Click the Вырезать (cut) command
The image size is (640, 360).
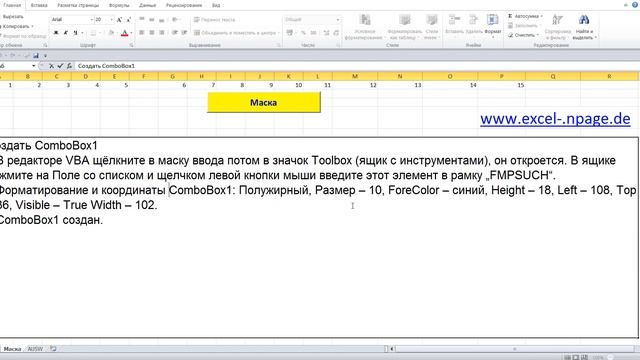click(x=12, y=17)
